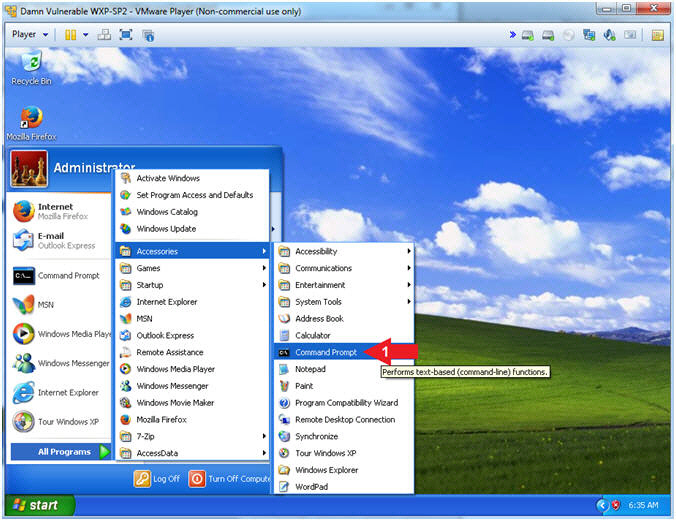Launch Mozilla Firefox from All Programs list
The height and width of the screenshot is (521, 676).
click(193, 420)
